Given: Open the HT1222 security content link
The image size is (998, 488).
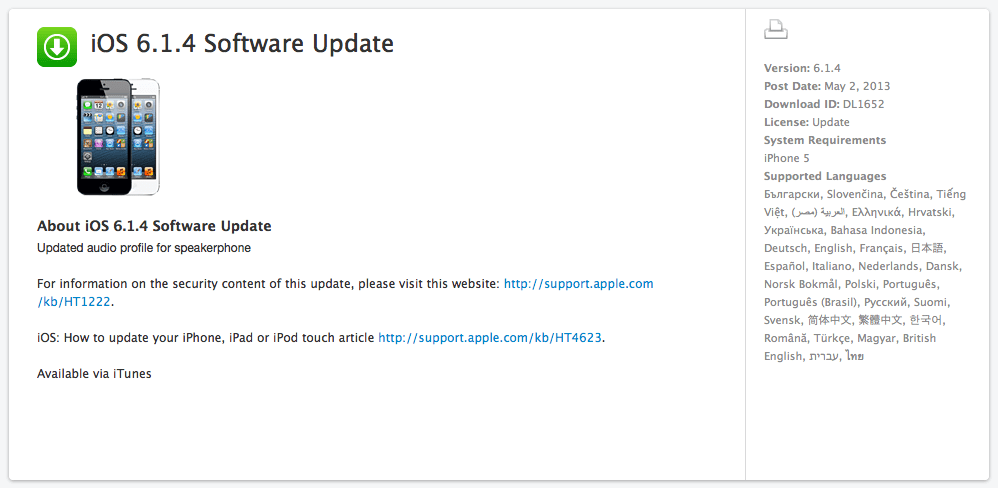Looking at the screenshot, I should tap(578, 284).
